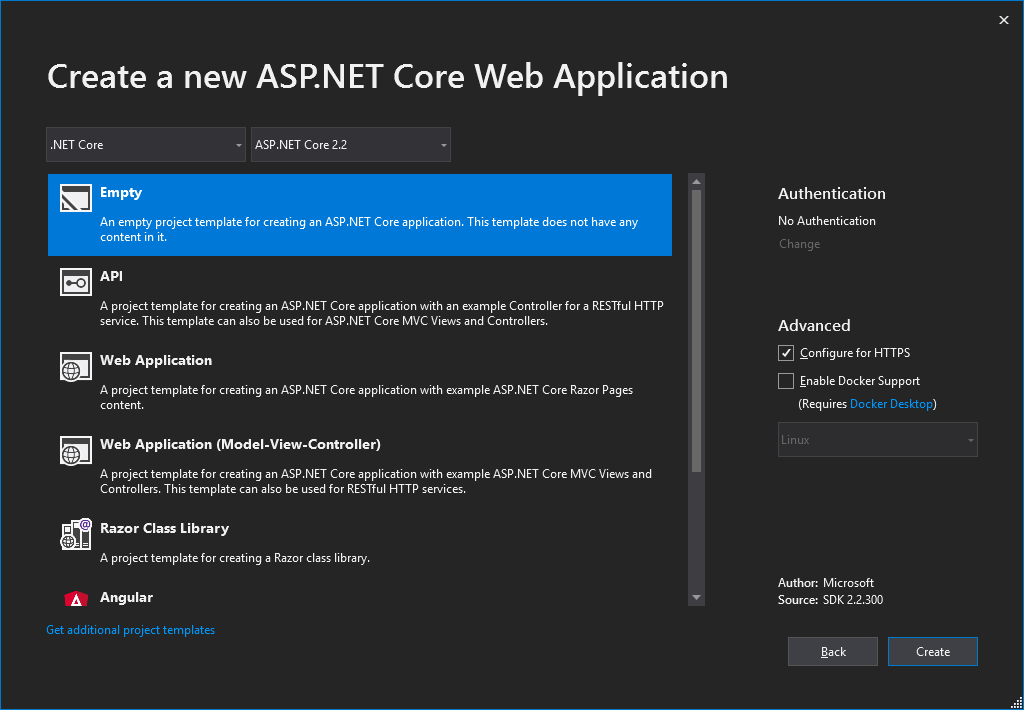Open the ASP.NET Core 2.2 version dropdown
Screen dimensions: 1024x710
point(350,145)
